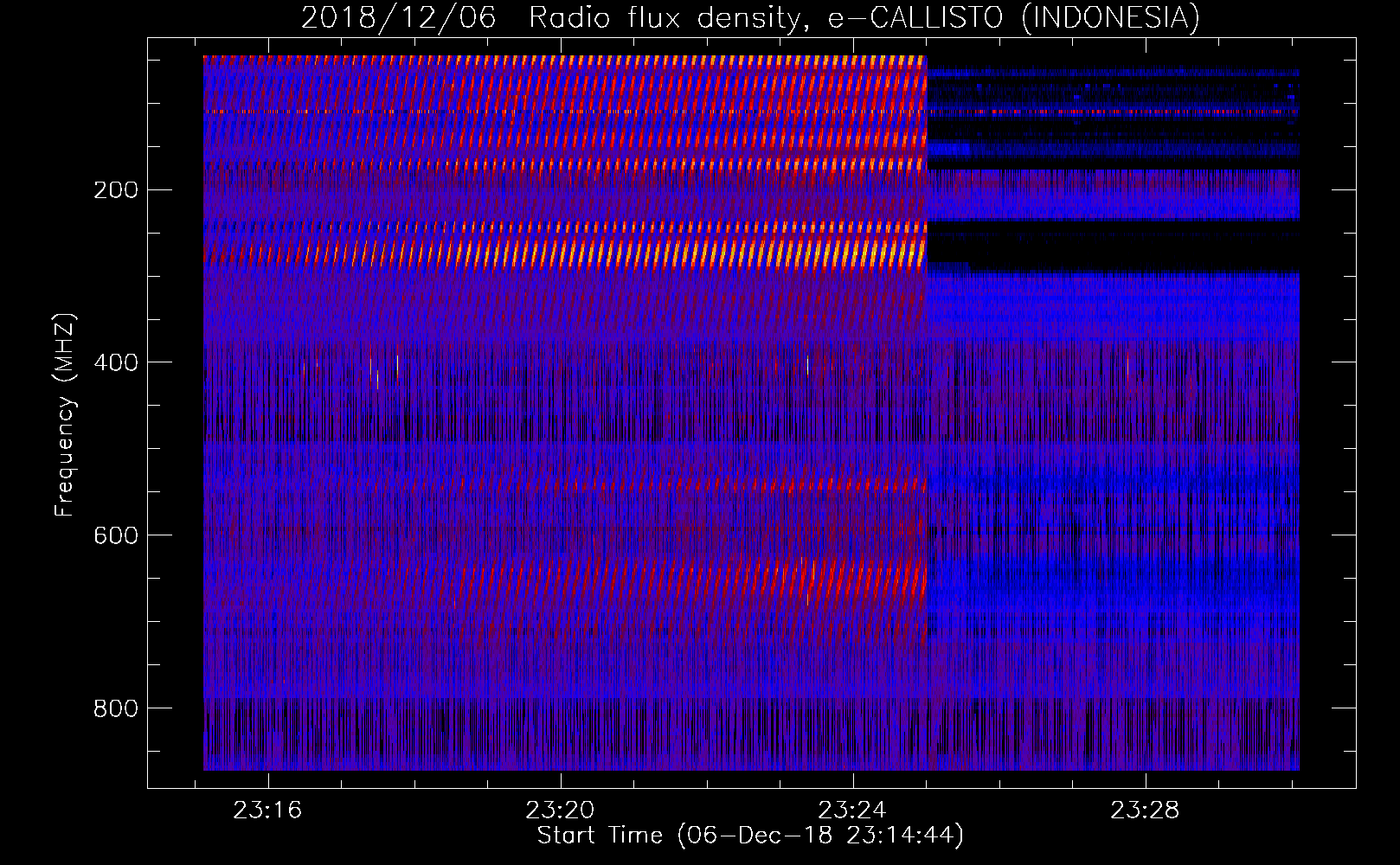Click the '200' frequency tick label
The width and height of the screenshot is (1400, 865).
click(116, 190)
